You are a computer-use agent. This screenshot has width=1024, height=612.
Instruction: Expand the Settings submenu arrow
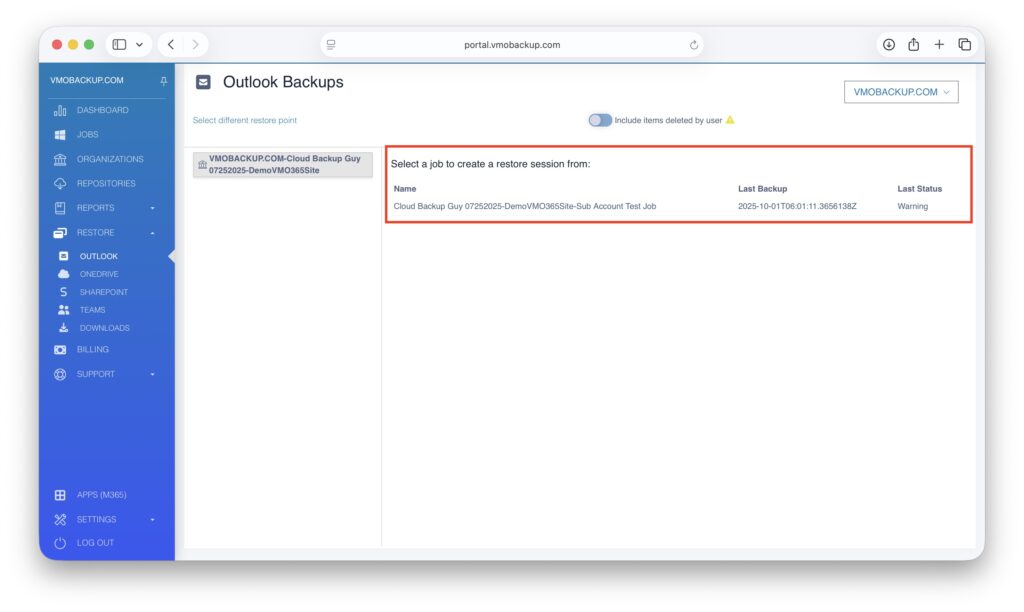[153, 520]
